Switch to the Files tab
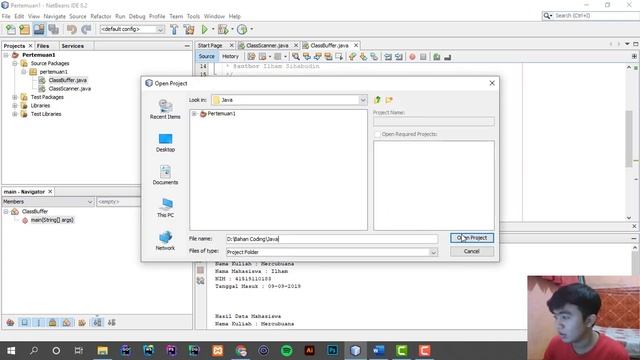The width and height of the screenshot is (640, 360). tap(43, 46)
